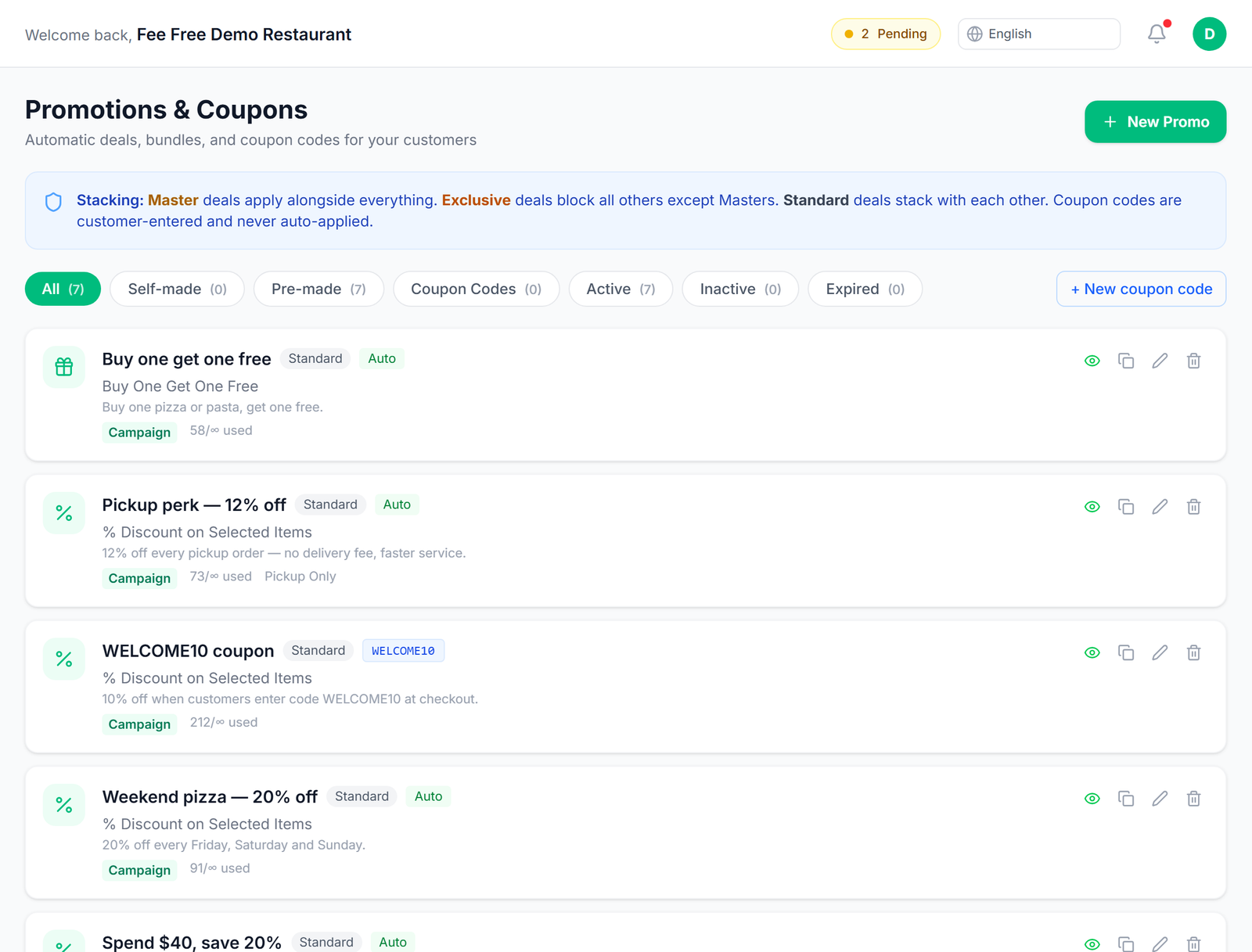Viewport: 1252px width, 952px height.
Task: Edit the Buy one get one free promo
Action: point(1160,361)
